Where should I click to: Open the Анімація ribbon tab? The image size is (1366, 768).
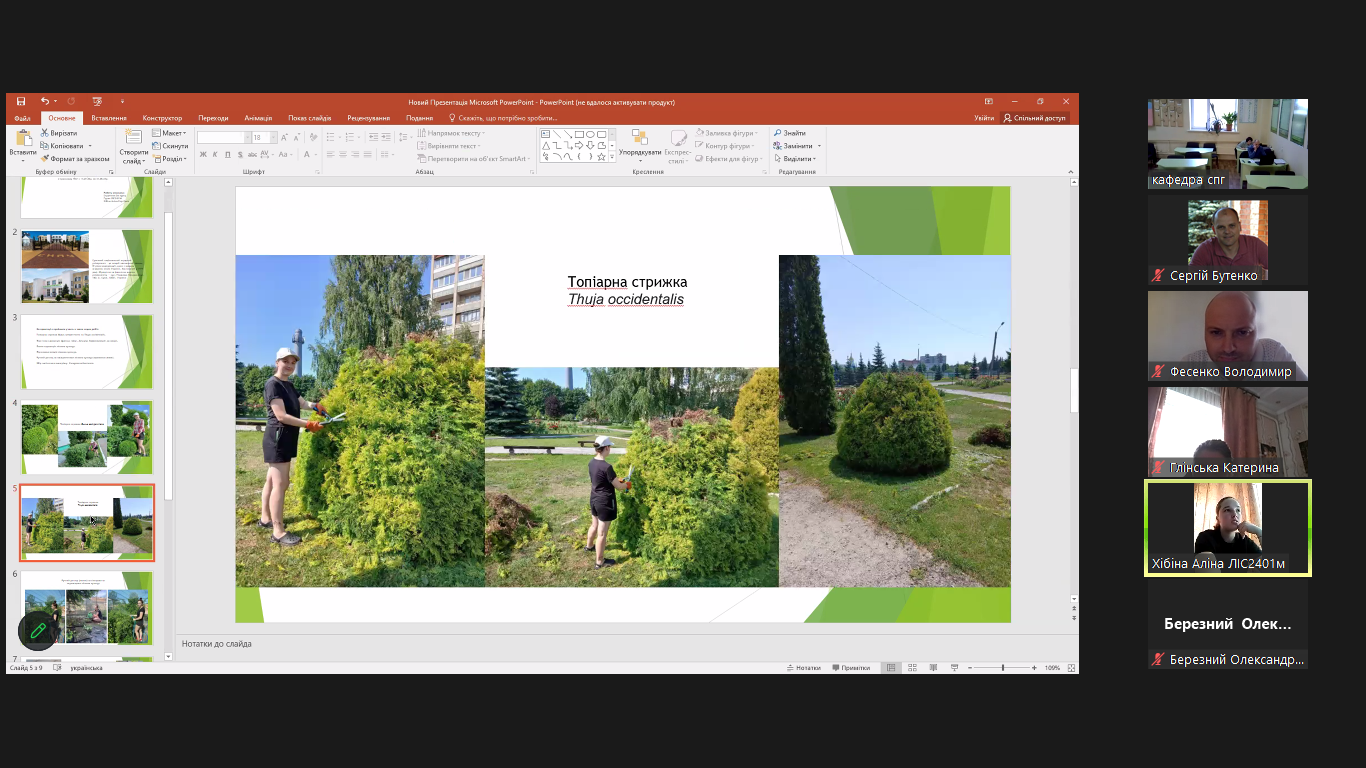258,118
